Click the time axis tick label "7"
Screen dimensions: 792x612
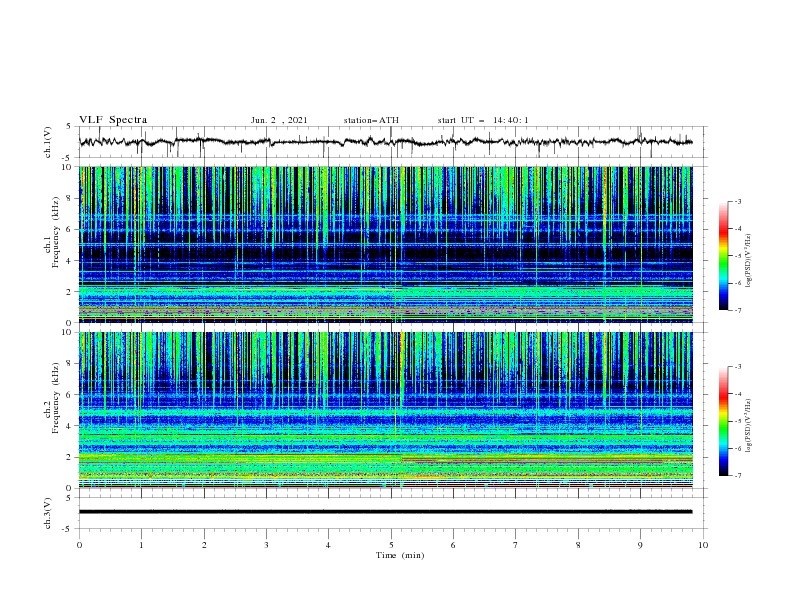click(516, 545)
